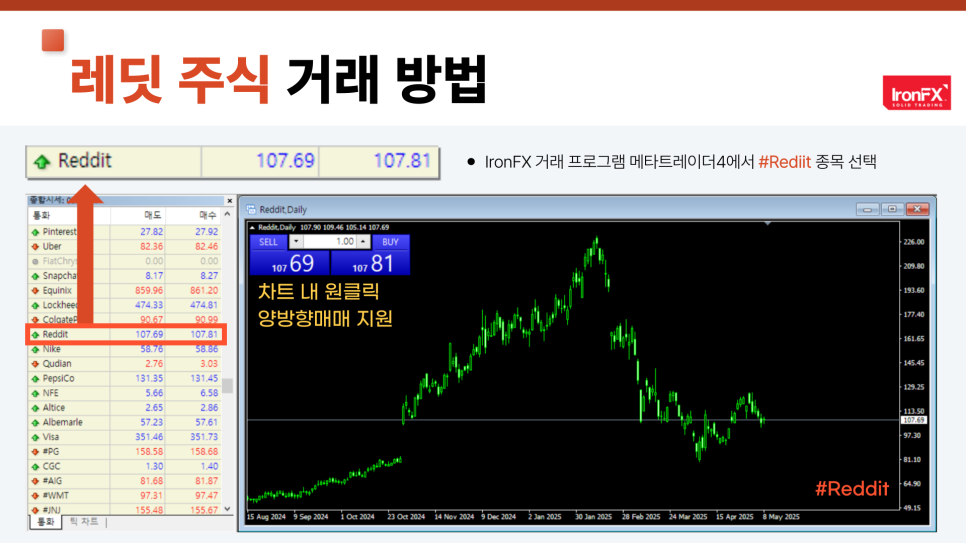Select Visa row arrow icon
966x543 pixels.
(35, 438)
